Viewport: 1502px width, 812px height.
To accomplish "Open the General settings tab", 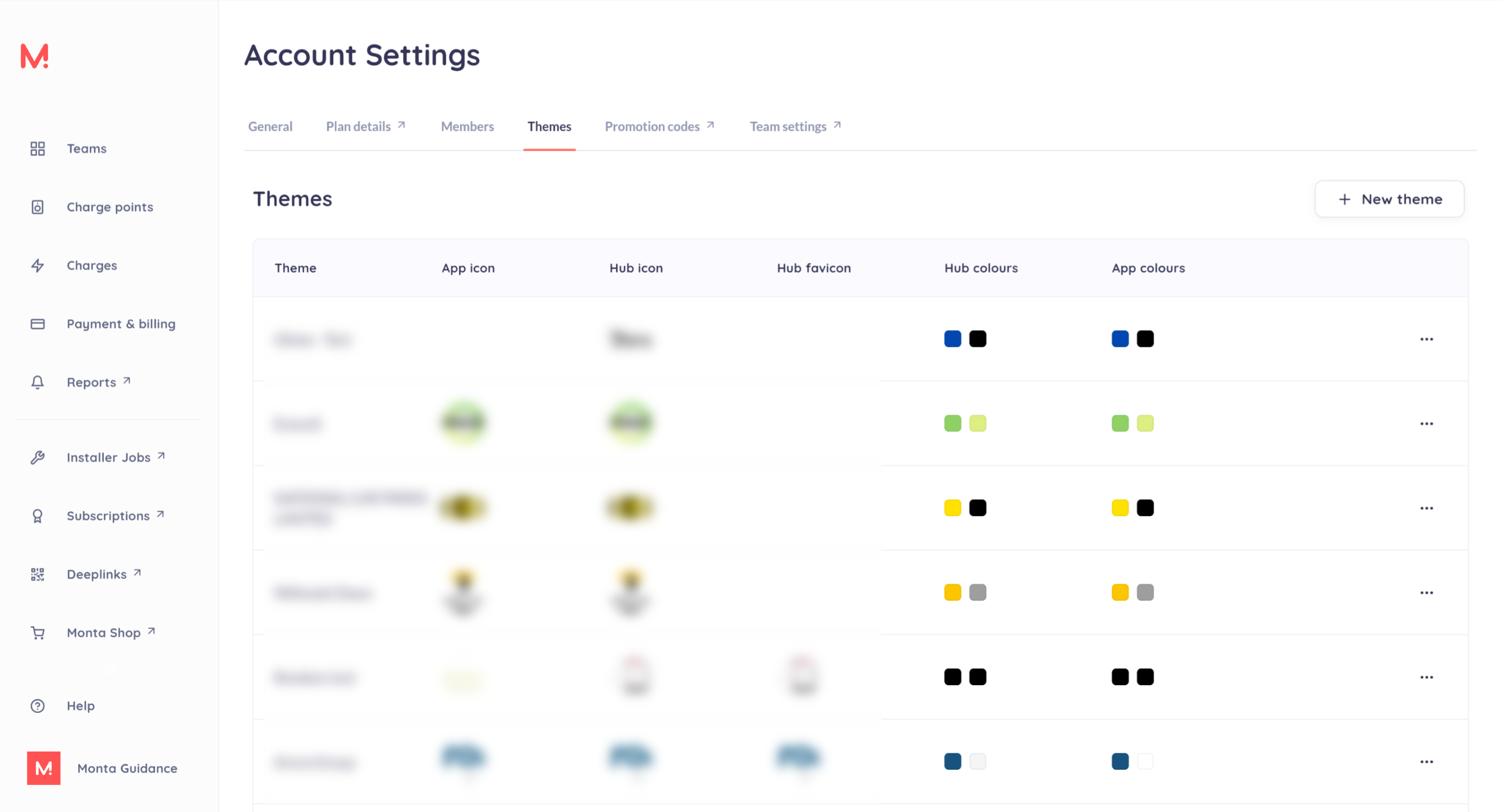I will (270, 126).
